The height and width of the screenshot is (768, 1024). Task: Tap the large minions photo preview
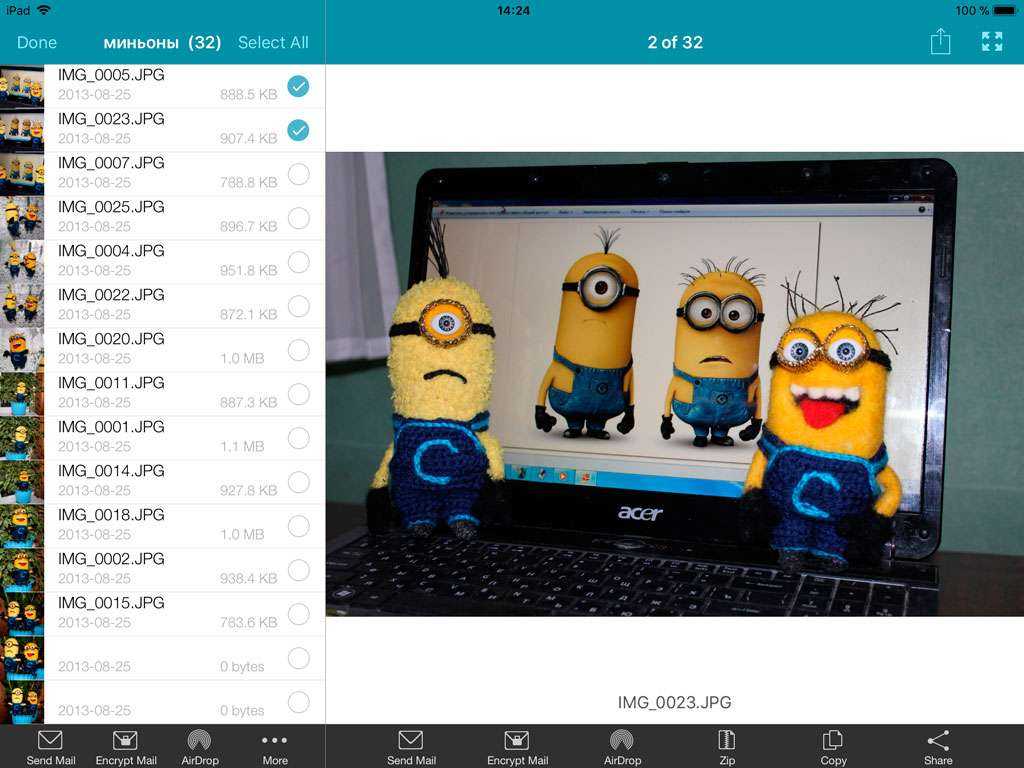674,383
